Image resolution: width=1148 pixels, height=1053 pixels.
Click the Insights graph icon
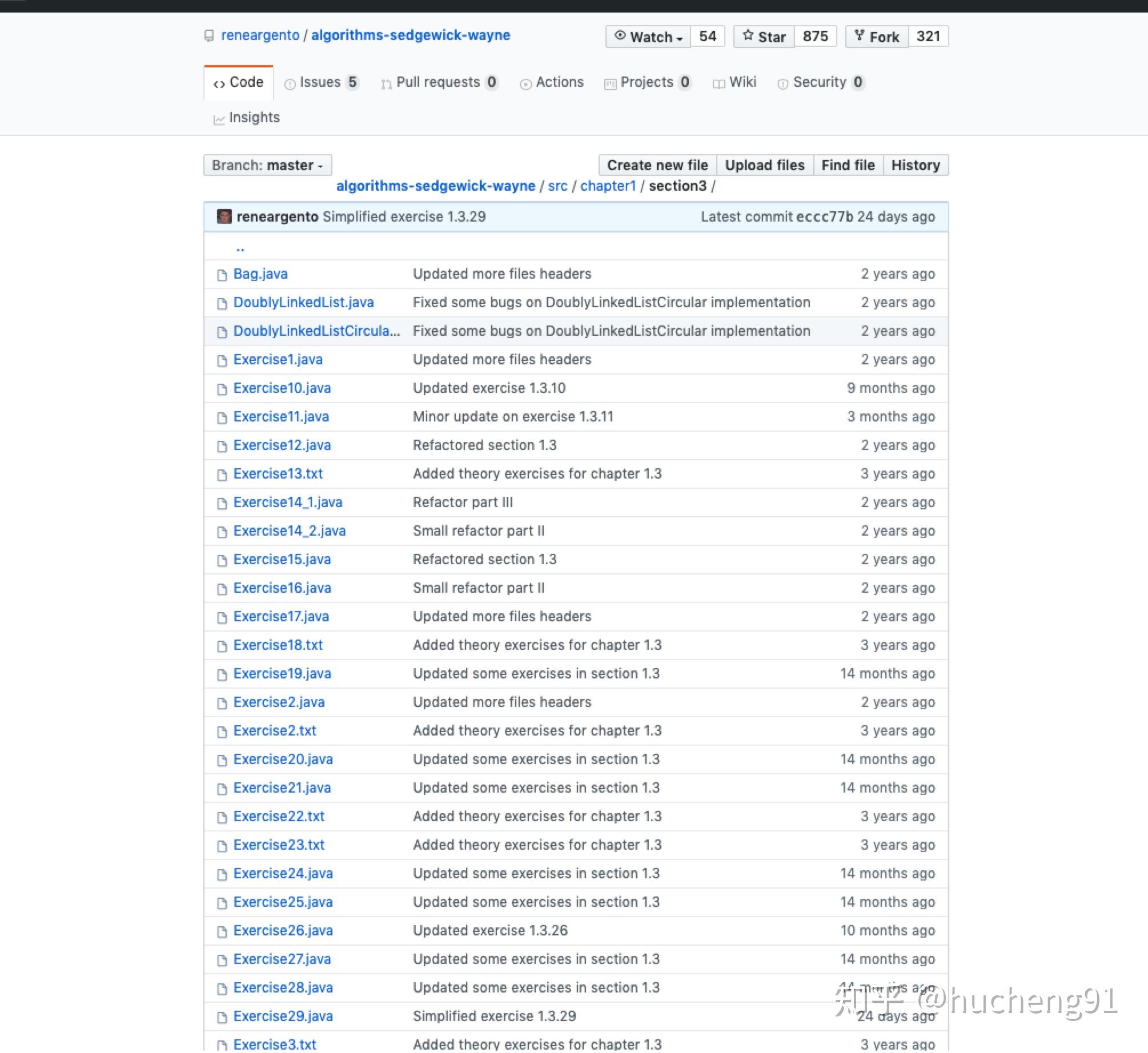coord(219,119)
